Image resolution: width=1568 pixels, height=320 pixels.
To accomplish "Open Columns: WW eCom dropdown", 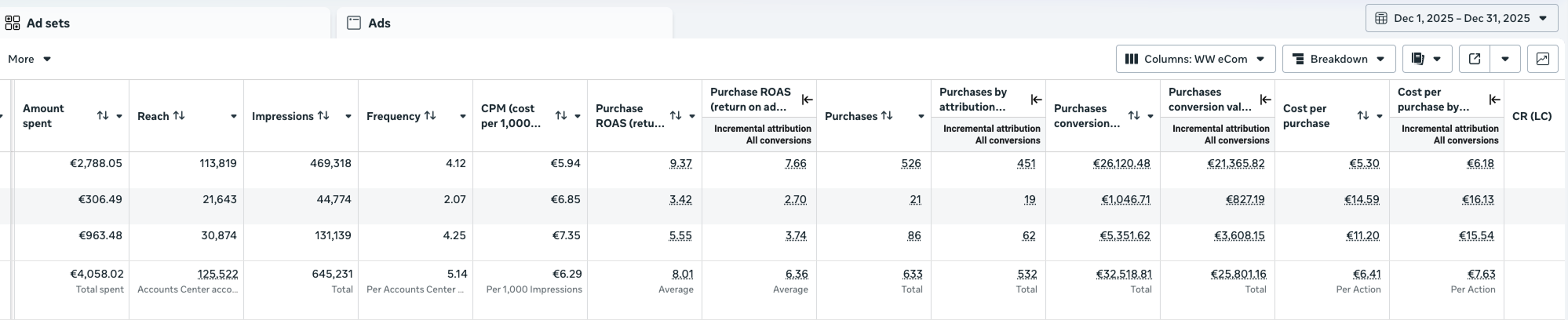I will [x=1195, y=59].
